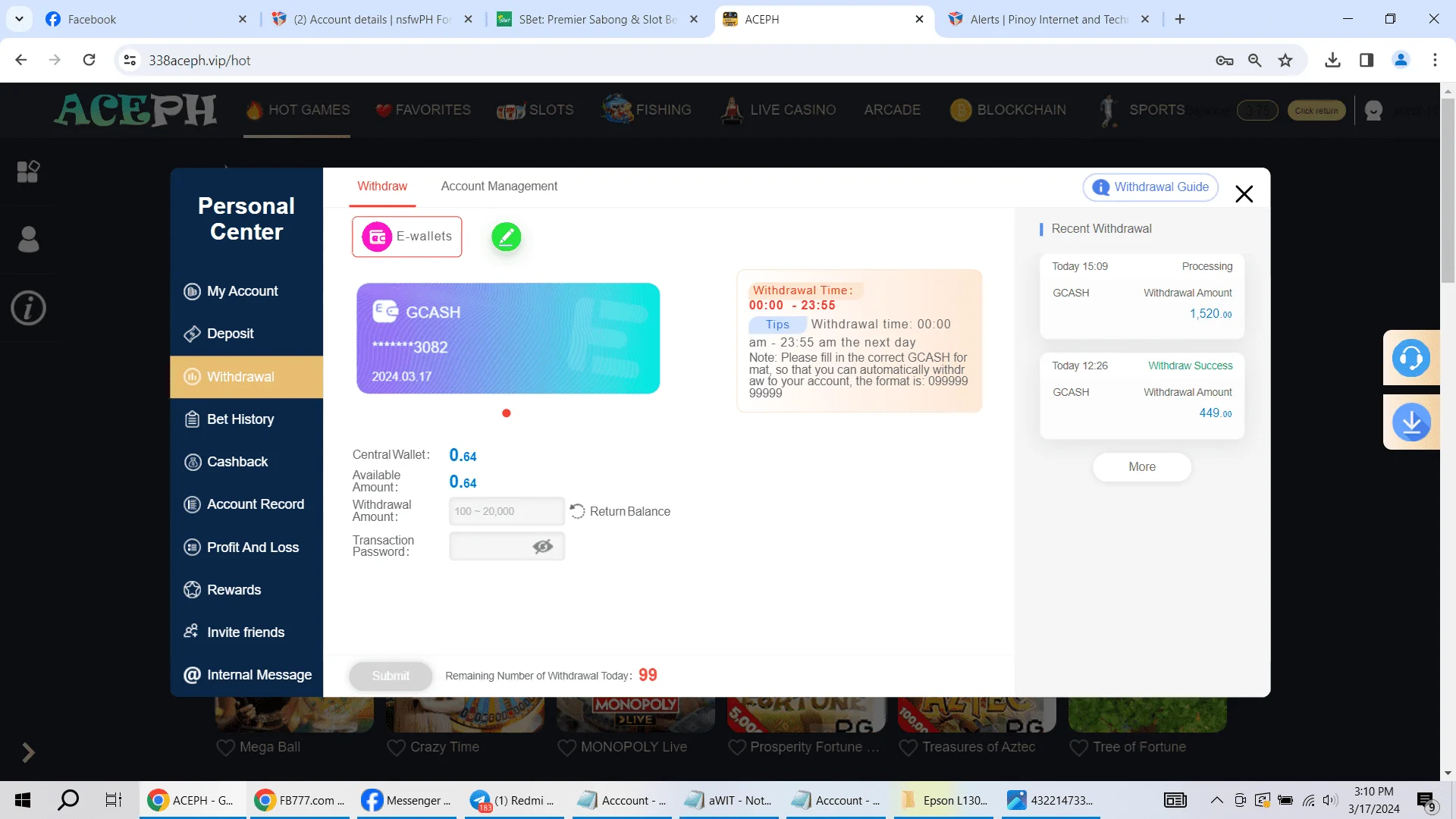Close the Personal Center dialog
This screenshot has width=1456, height=819.
(x=1244, y=194)
